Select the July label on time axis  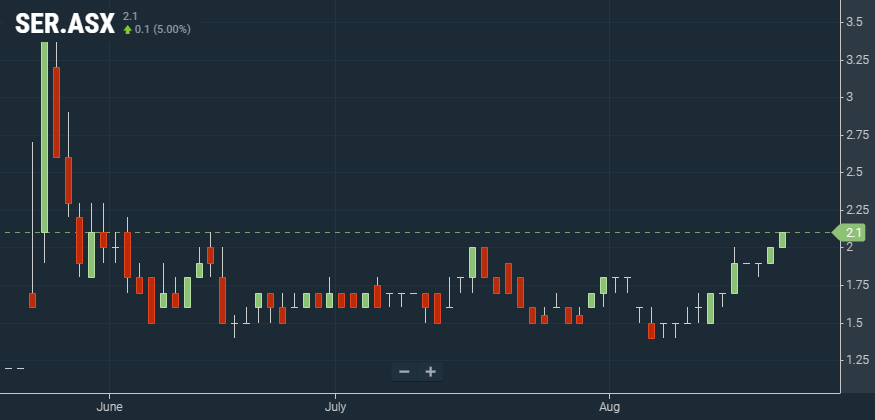(335, 407)
